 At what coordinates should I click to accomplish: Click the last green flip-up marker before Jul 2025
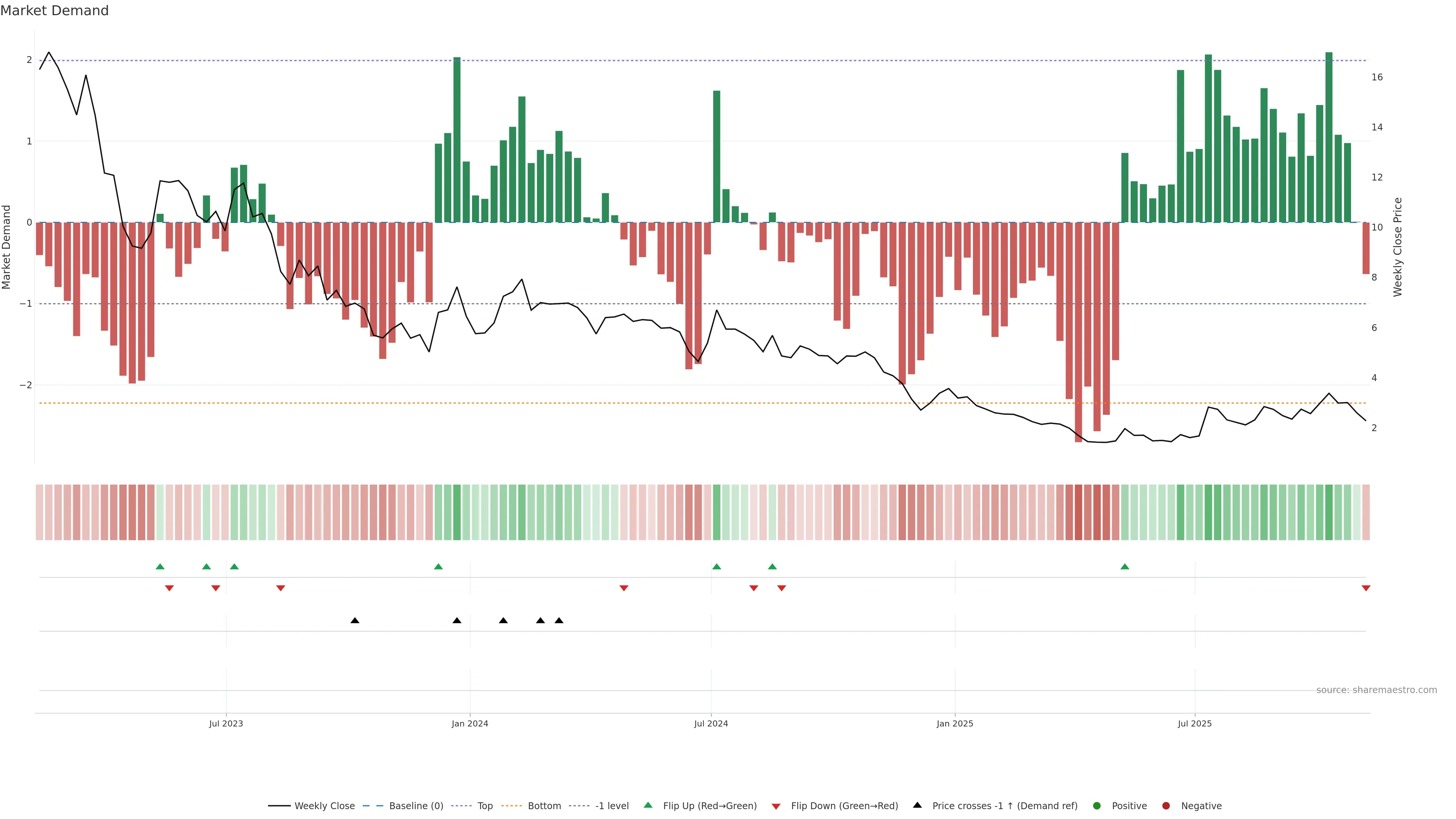(1125, 566)
